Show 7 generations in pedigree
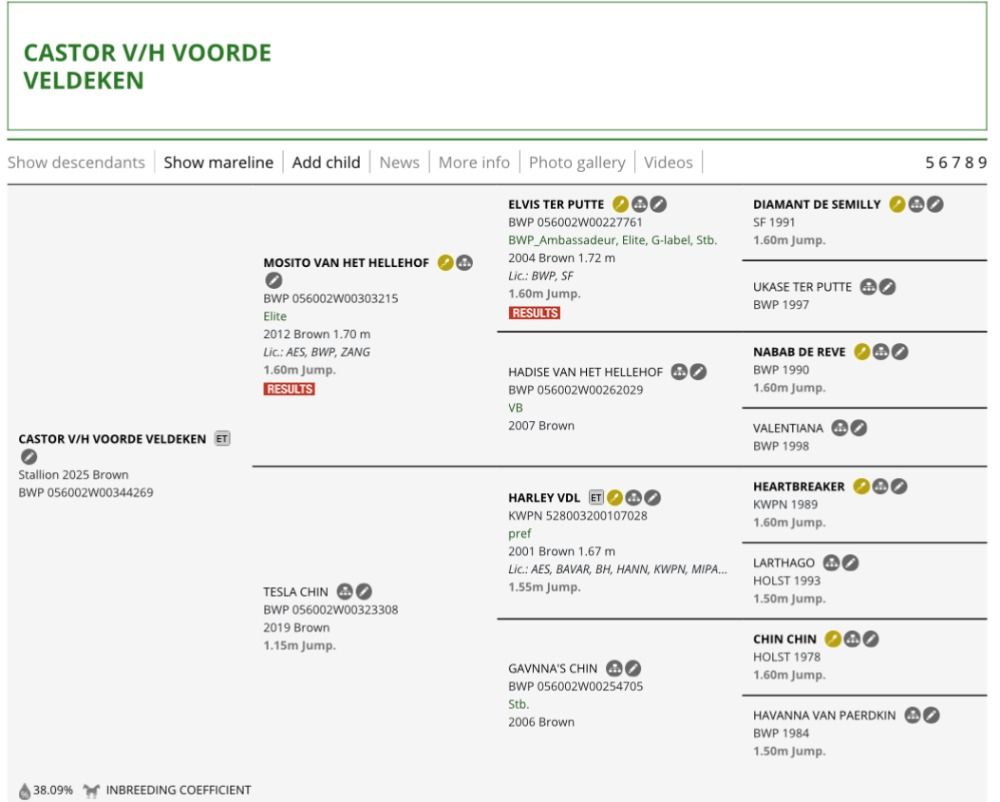This screenshot has height=802, width=1000. 956,163
